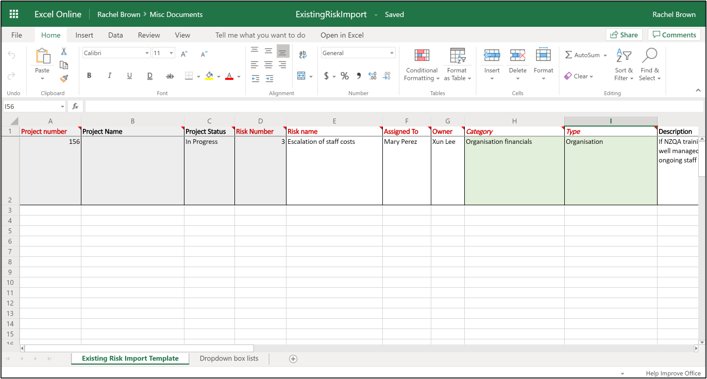
Task: Click the Cut scissors icon
Action: click(x=64, y=52)
